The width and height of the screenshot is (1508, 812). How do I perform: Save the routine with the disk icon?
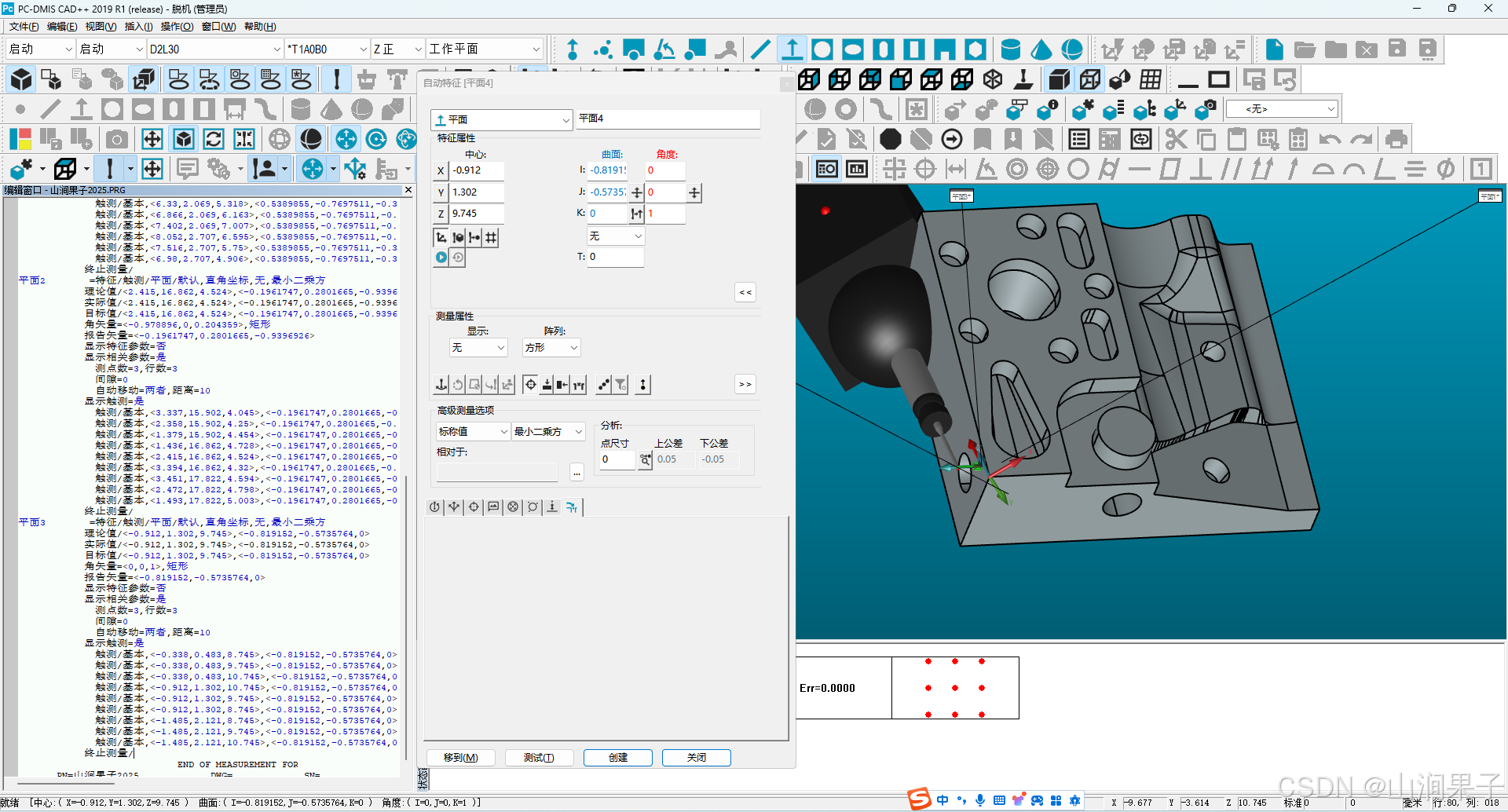click(x=1397, y=49)
